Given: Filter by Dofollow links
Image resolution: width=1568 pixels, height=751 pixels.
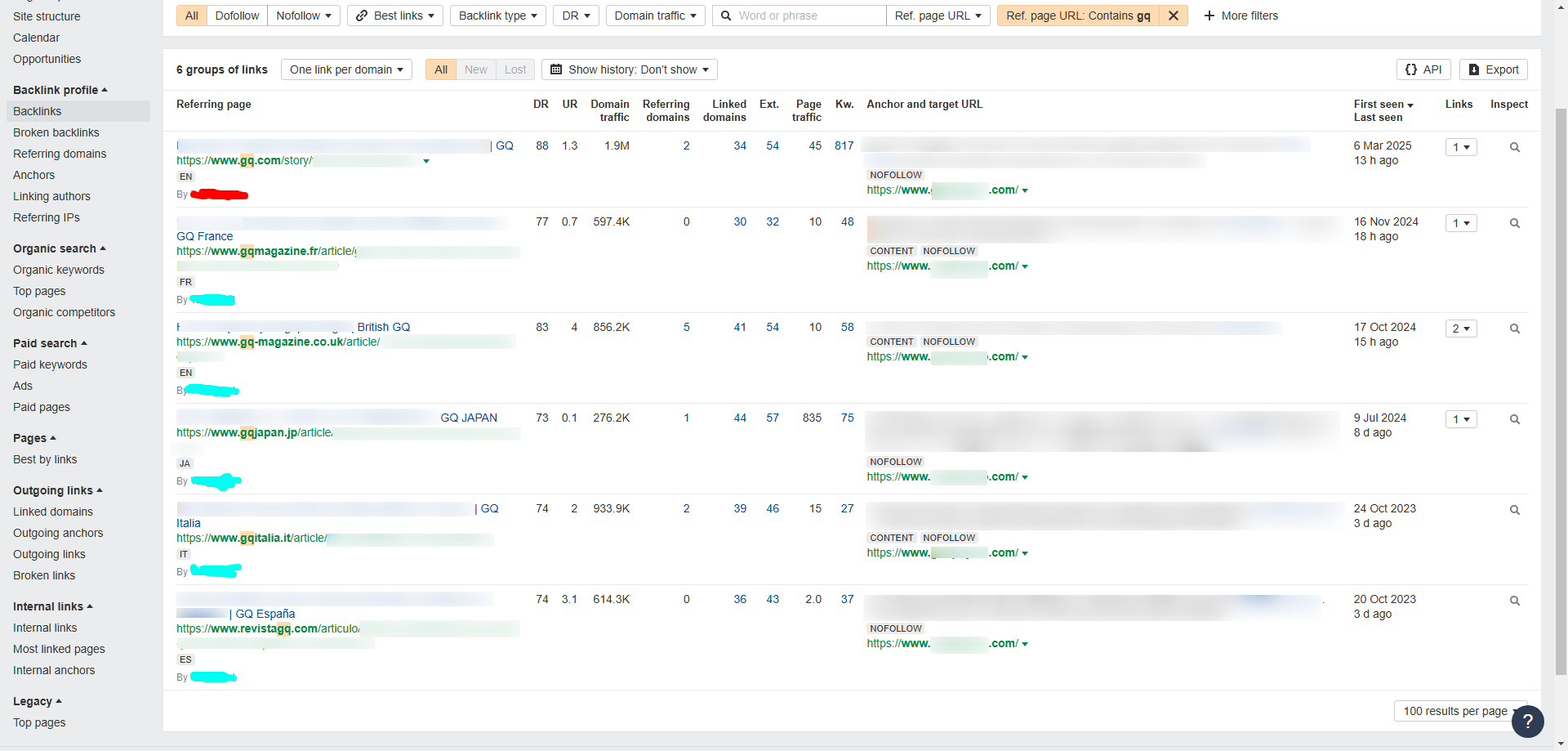Looking at the screenshot, I should (x=237, y=16).
